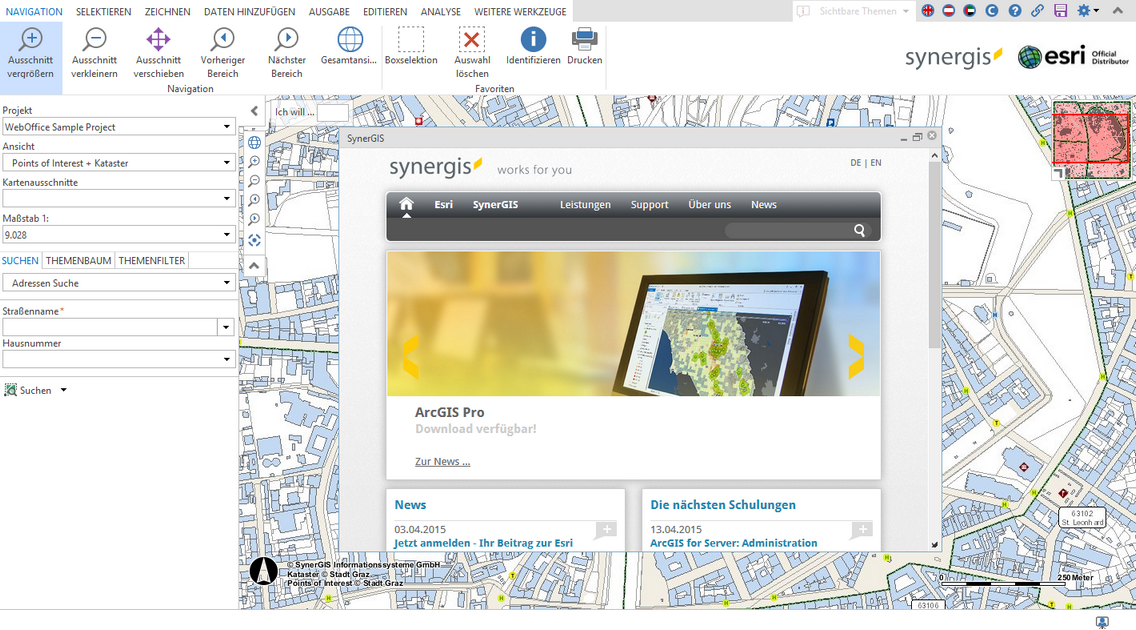Follow the Zur News link in the SynerGIS window
Image resolution: width=1136 pixels, height=630 pixels.
pos(440,461)
